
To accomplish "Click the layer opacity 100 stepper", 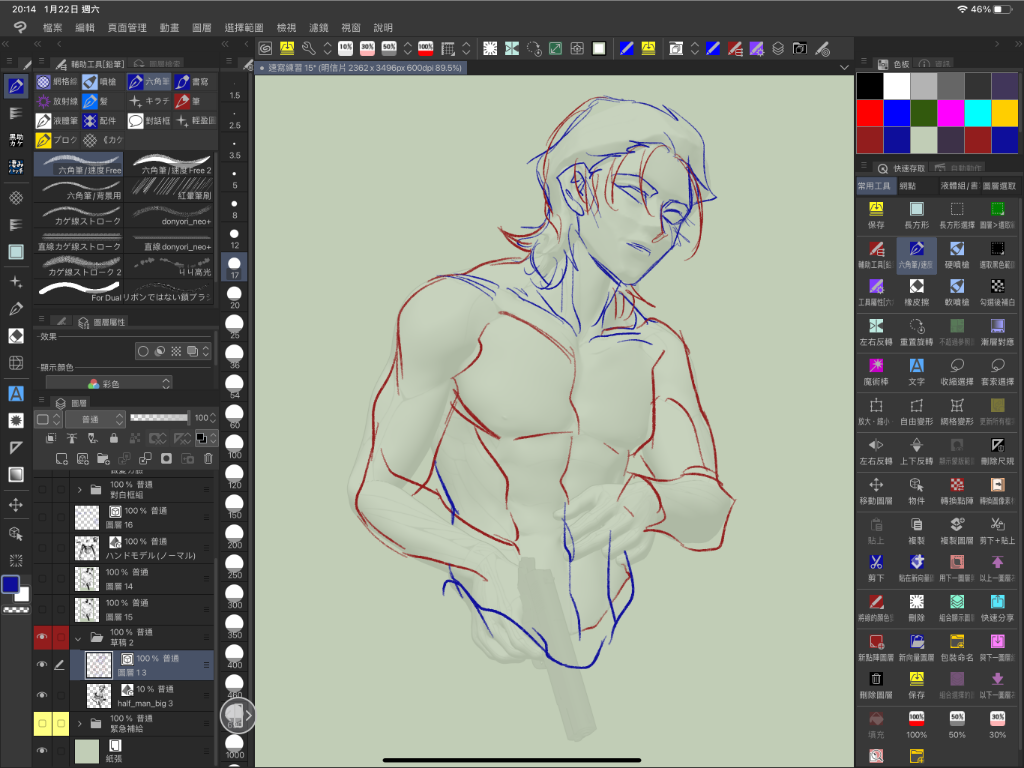I will pos(213,418).
